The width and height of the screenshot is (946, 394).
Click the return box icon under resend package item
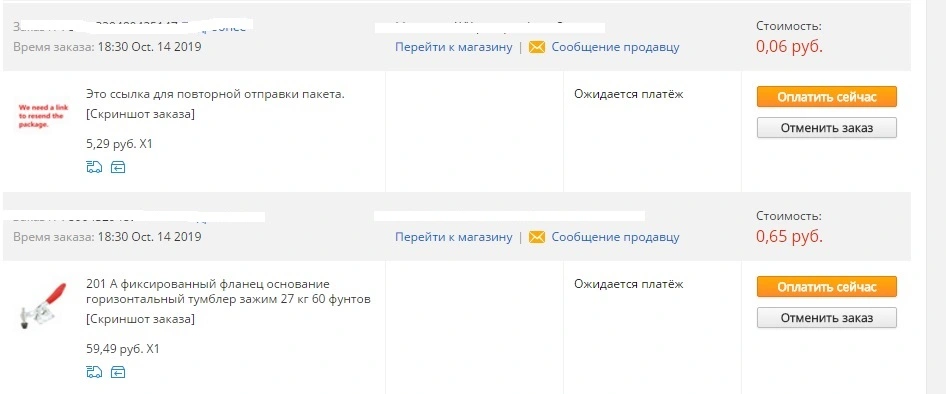118,168
